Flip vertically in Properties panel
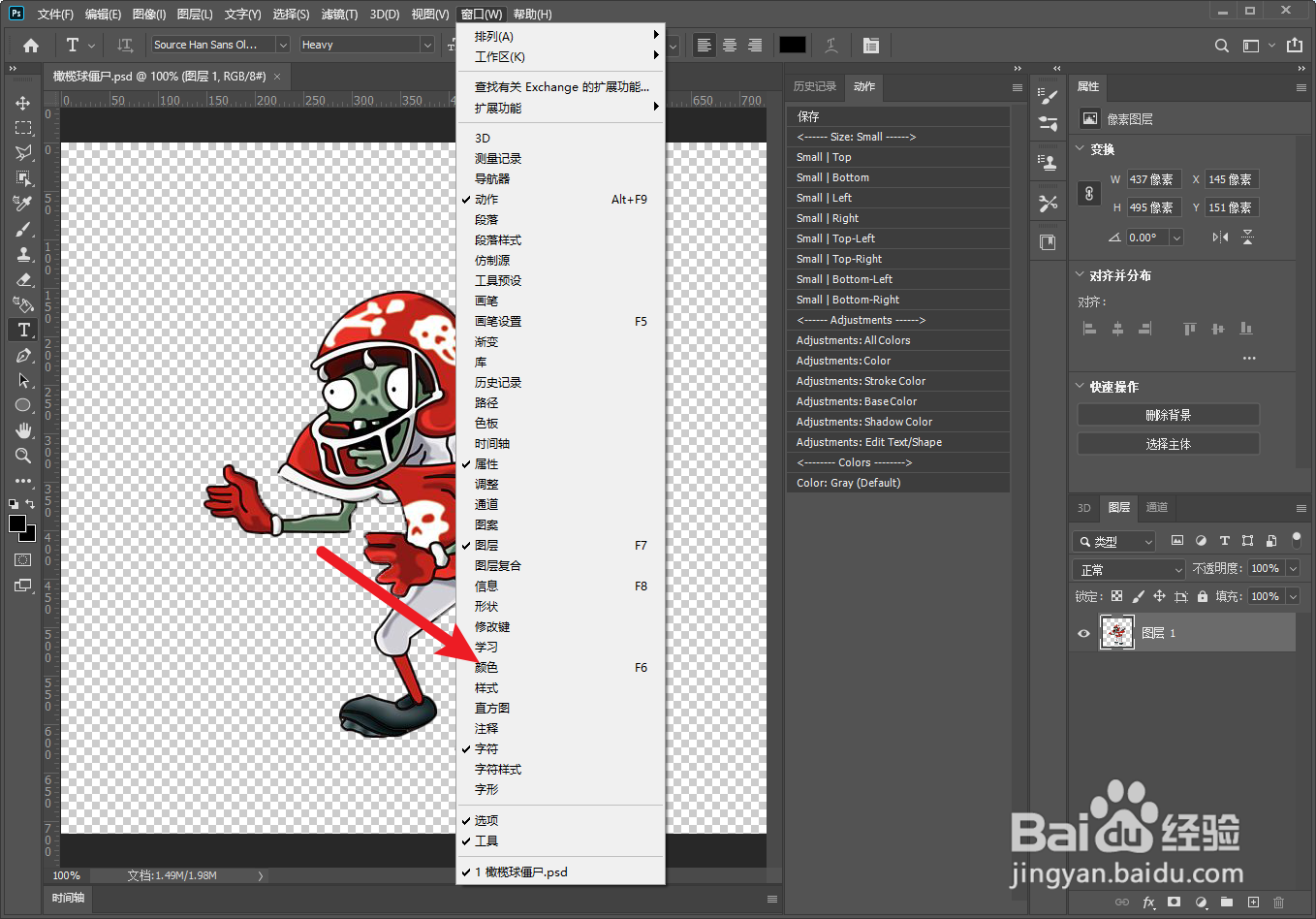This screenshot has width=1316, height=919. pyautogui.click(x=1247, y=238)
